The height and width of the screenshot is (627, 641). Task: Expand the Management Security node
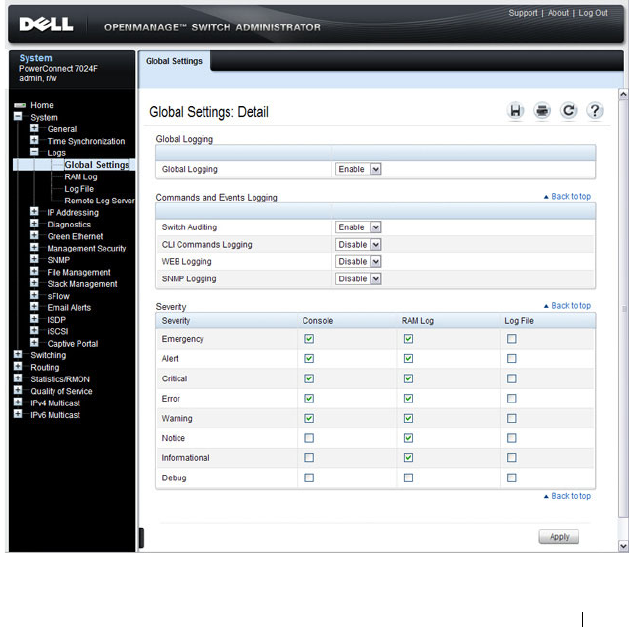tap(34, 248)
